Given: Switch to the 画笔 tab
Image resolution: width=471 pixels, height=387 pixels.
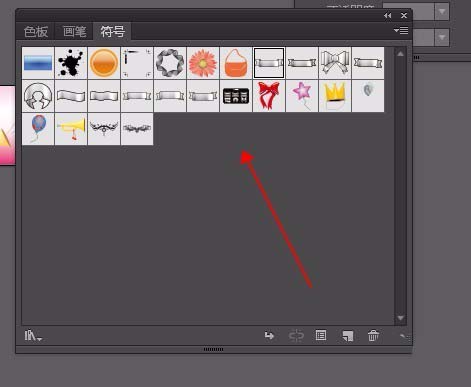Looking at the screenshot, I should pyautogui.click(x=74, y=32).
